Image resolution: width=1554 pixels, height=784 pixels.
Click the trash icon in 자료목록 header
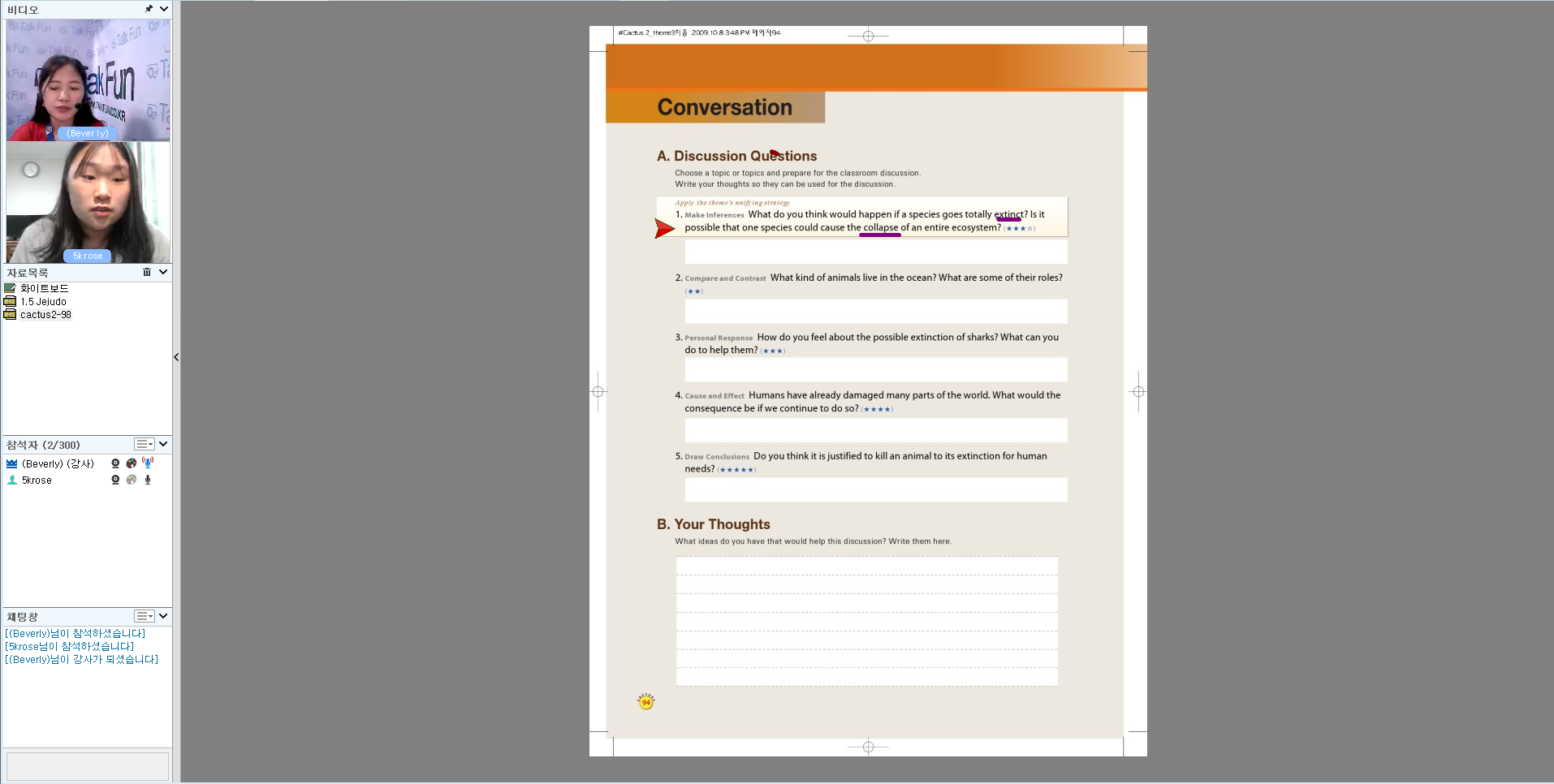tap(147, 272)
